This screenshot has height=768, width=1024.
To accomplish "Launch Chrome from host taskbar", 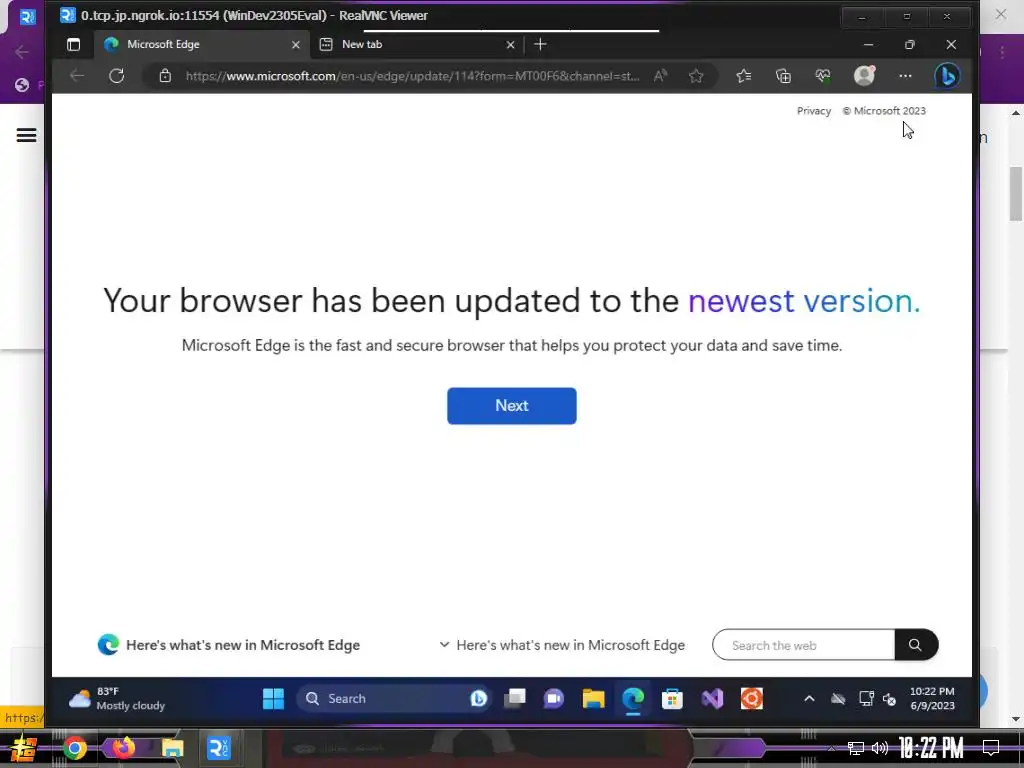I will [x=75, y=748].
